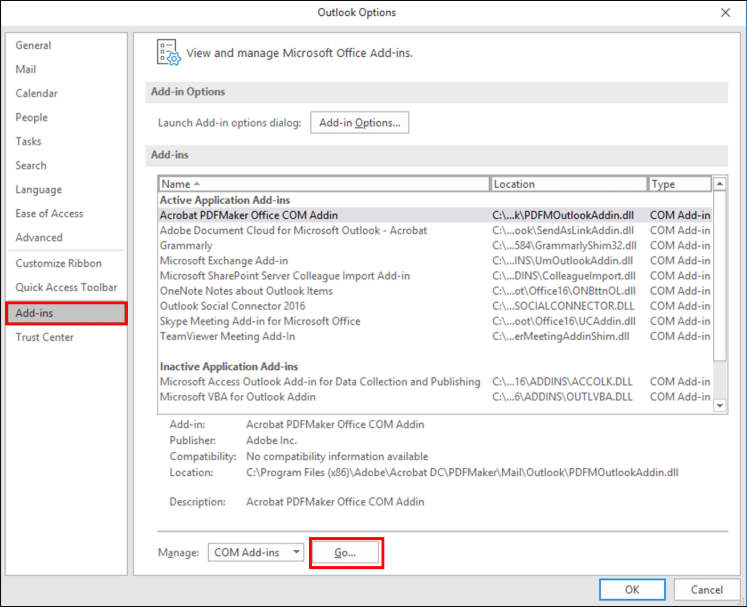Click the add-ins gear icon beside the heading
The width and height of the screenshot is (747, 607).
[169, 52]
